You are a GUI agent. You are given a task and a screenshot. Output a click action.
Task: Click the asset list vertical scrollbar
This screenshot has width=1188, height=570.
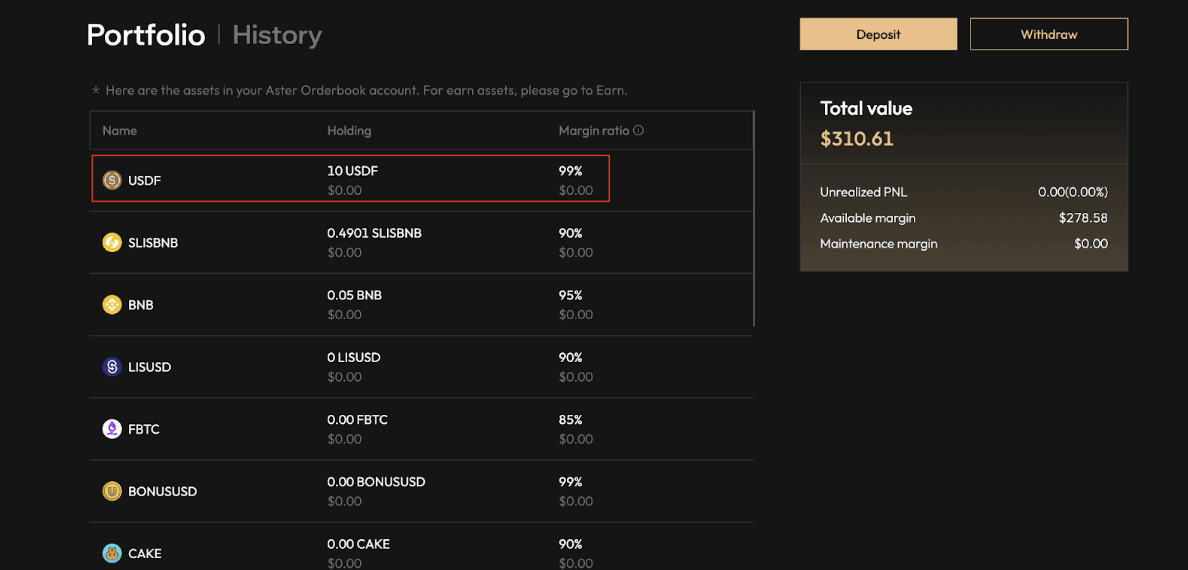pos(753,220)
